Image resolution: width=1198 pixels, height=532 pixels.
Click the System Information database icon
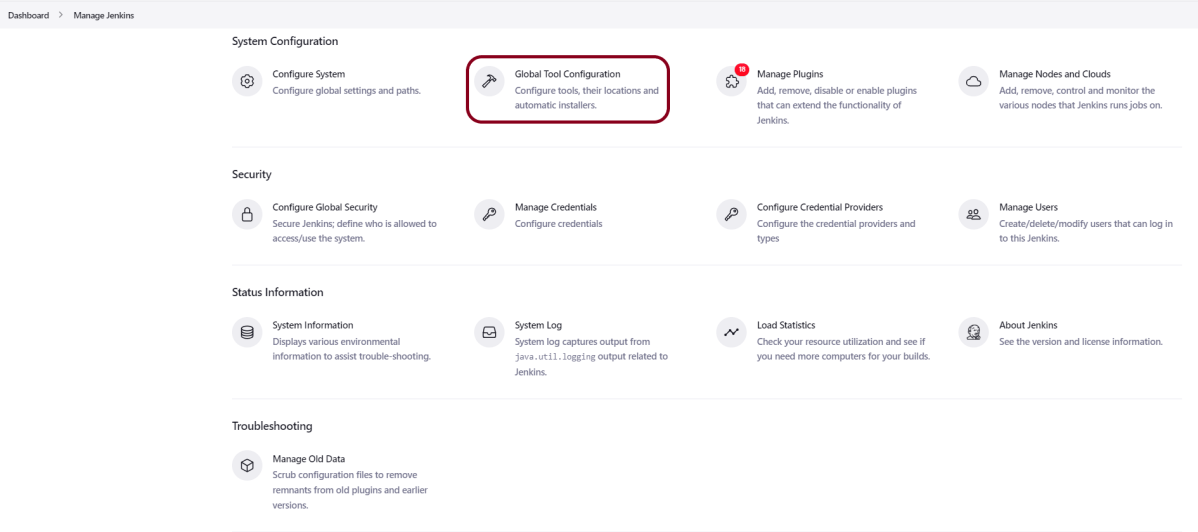click(247, 332)
